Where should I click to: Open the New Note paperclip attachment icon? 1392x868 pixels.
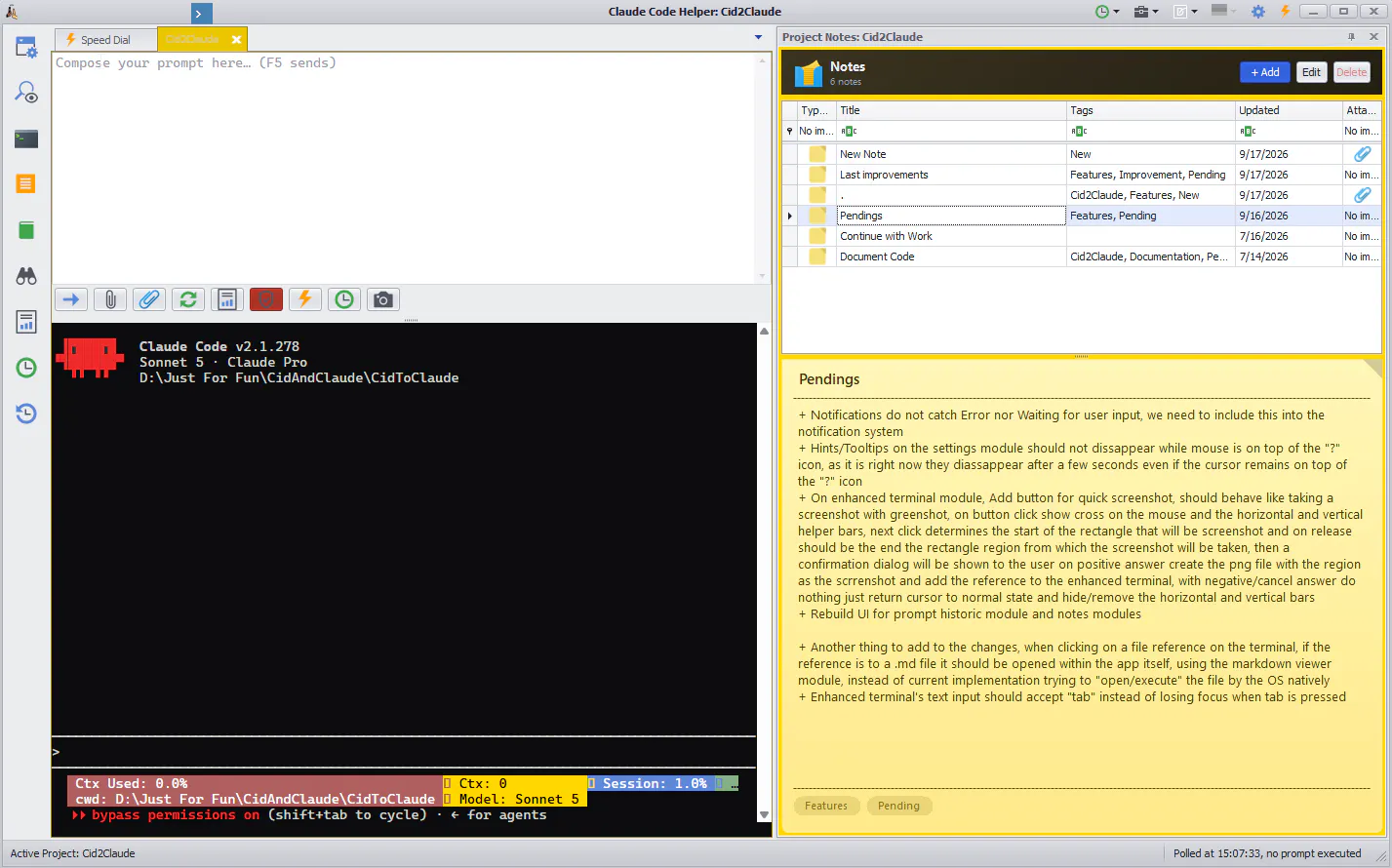point(1362,154)
